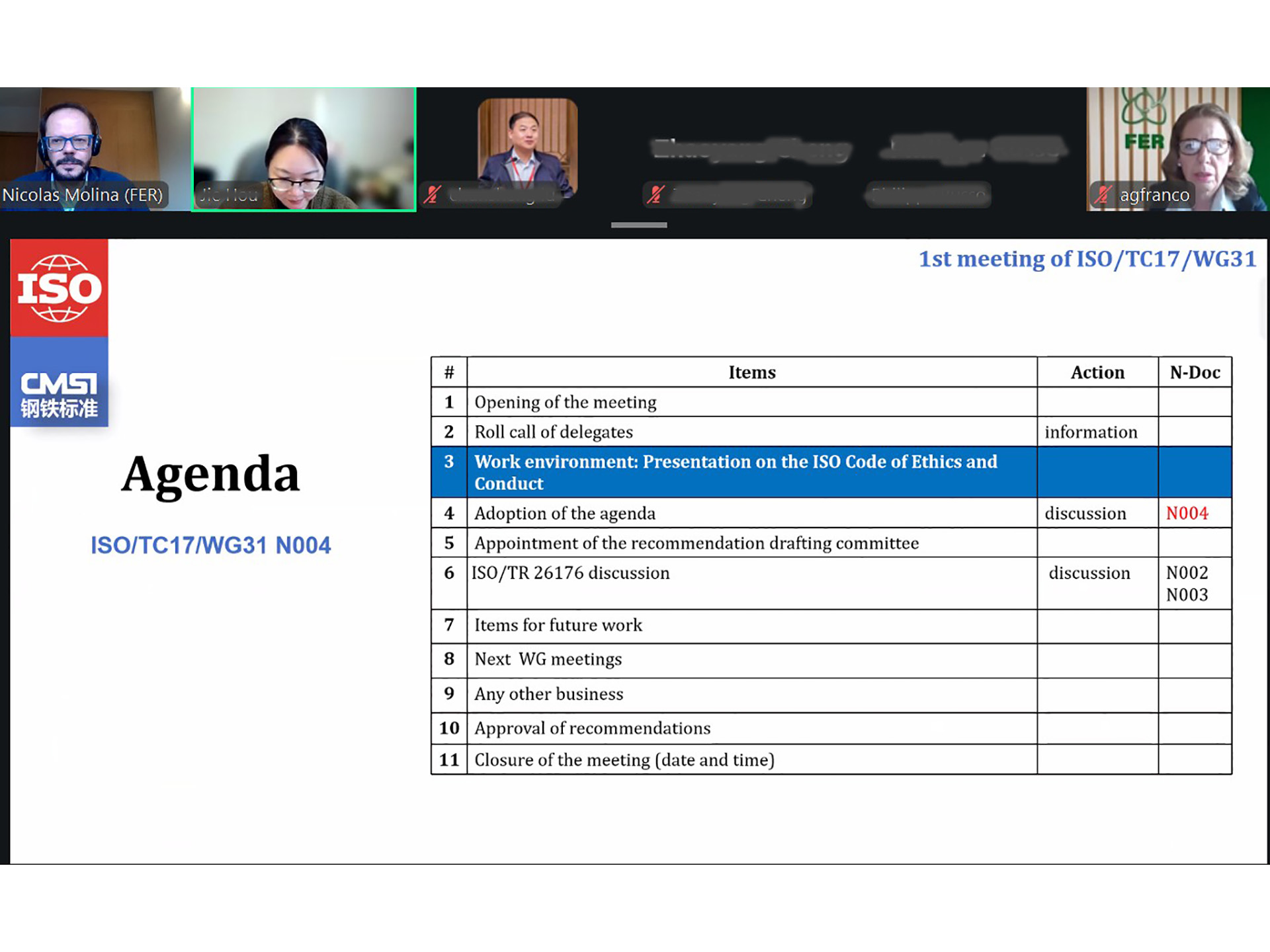Click the muted microphone icon beside agfranco

click(1102, 195)
